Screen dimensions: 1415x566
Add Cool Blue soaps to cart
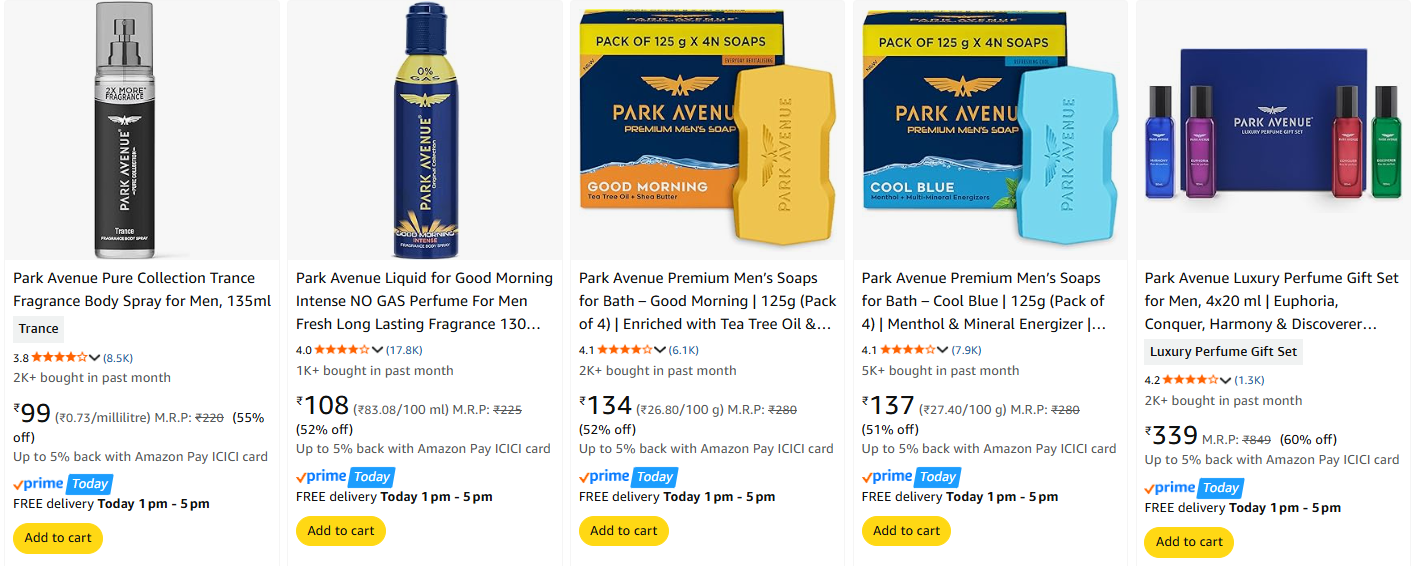click(907, 531)
